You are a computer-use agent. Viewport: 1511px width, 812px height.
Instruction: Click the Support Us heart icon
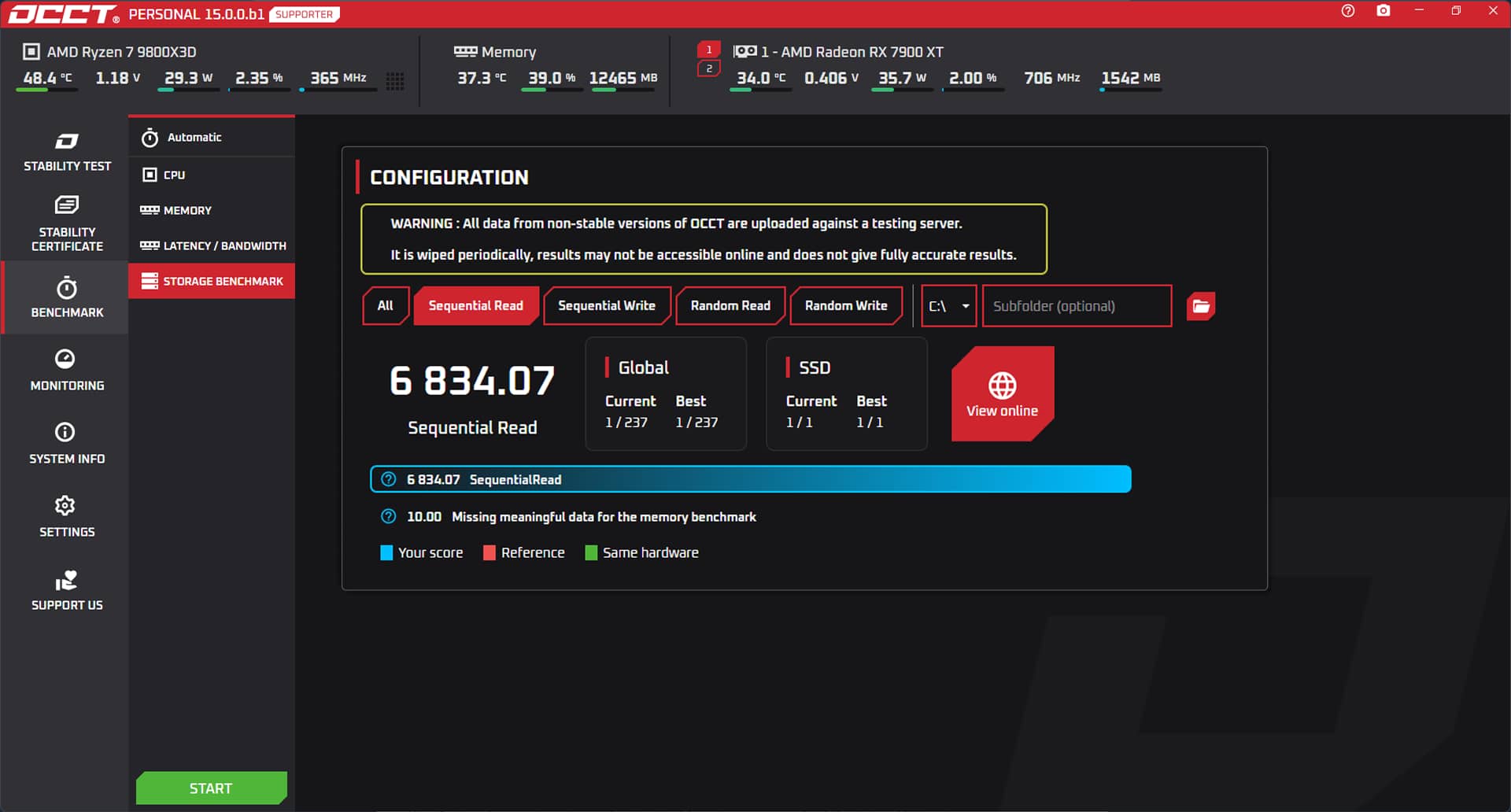[x=67, y=589]
